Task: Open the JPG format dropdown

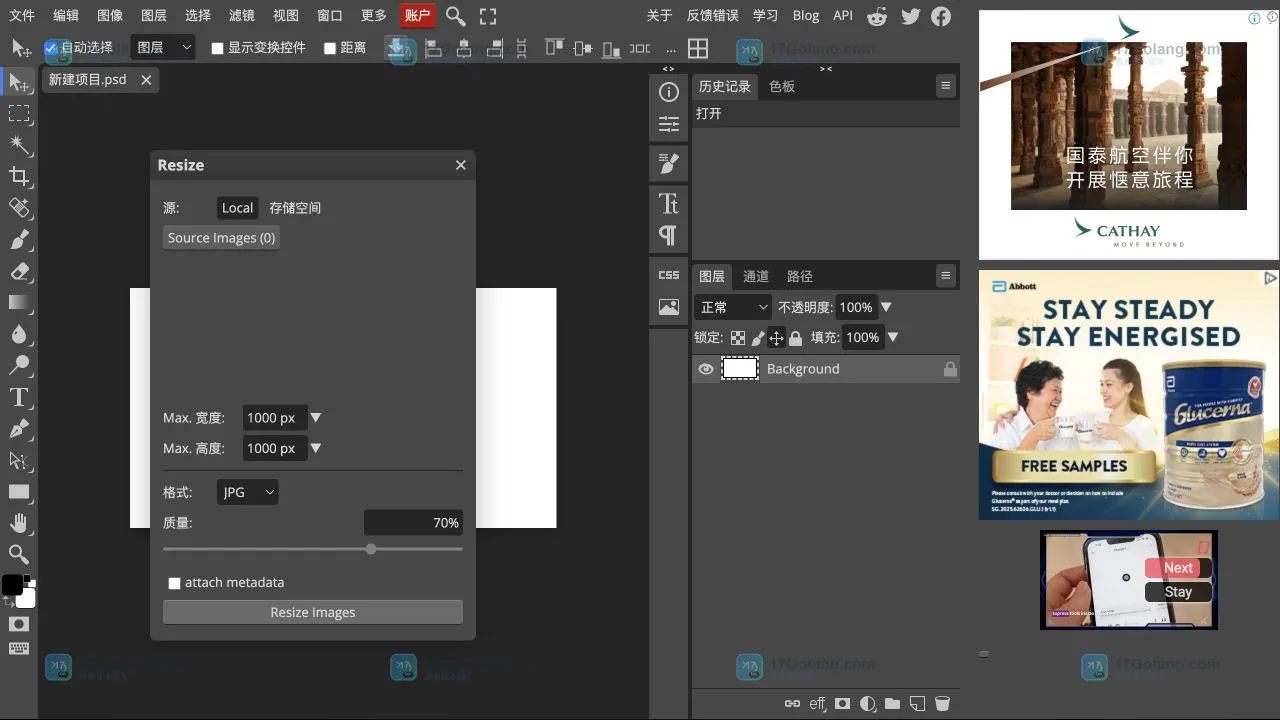Action: click(247, 492)
